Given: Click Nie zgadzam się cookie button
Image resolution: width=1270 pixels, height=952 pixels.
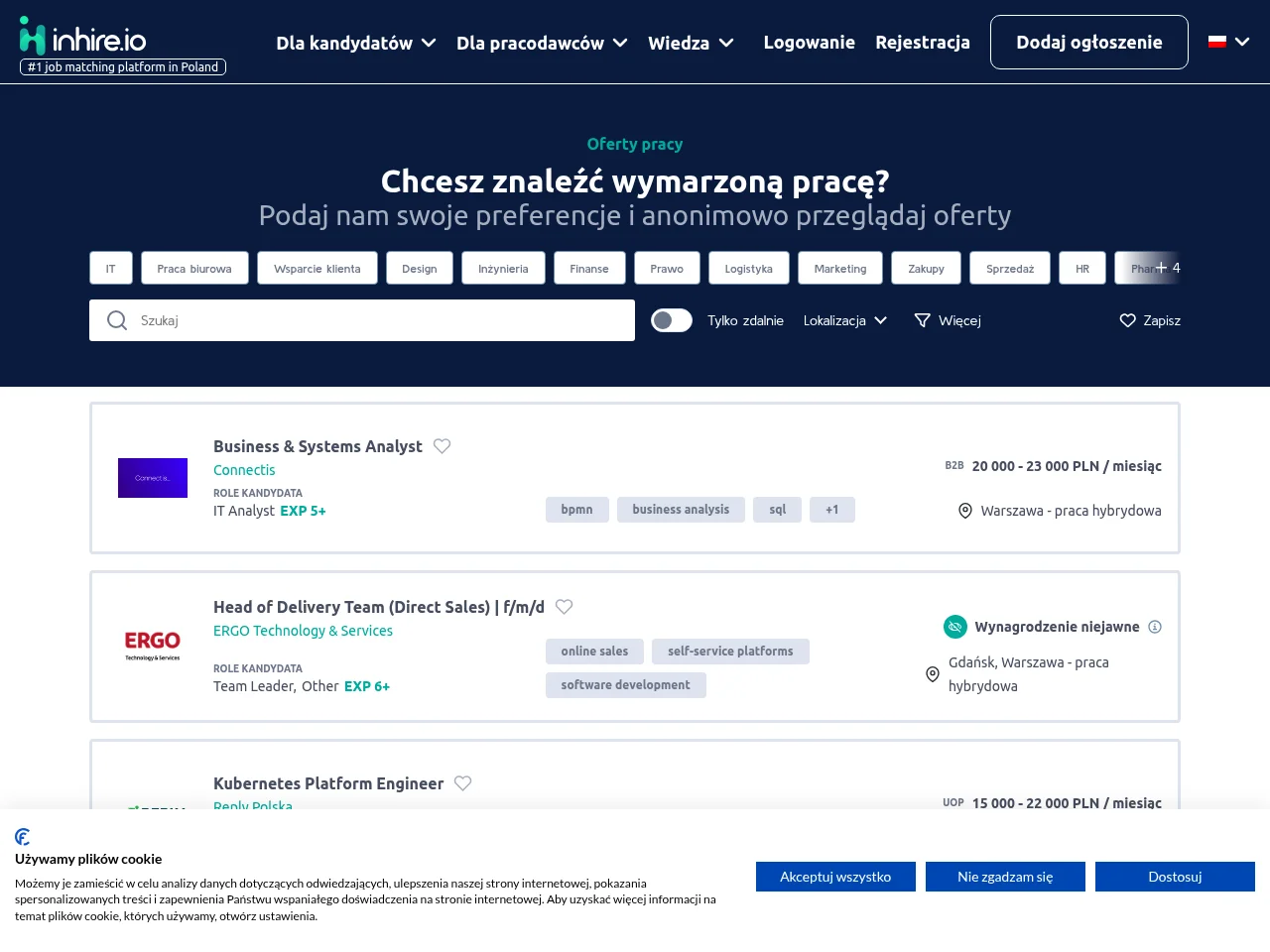Looking at the screenshot, I should click(1005, 877).
